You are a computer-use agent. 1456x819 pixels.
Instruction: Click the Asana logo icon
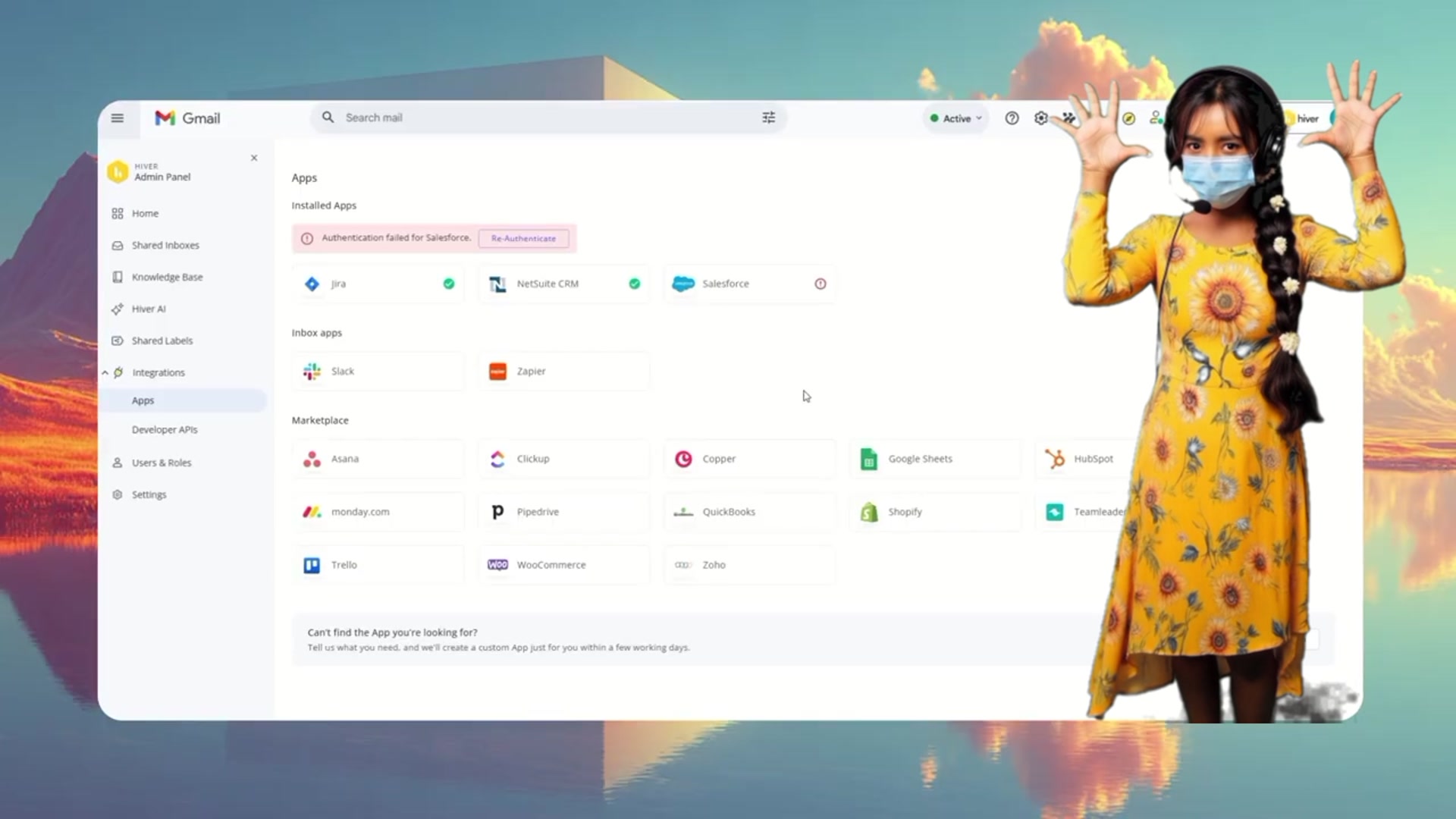point(312,459)
